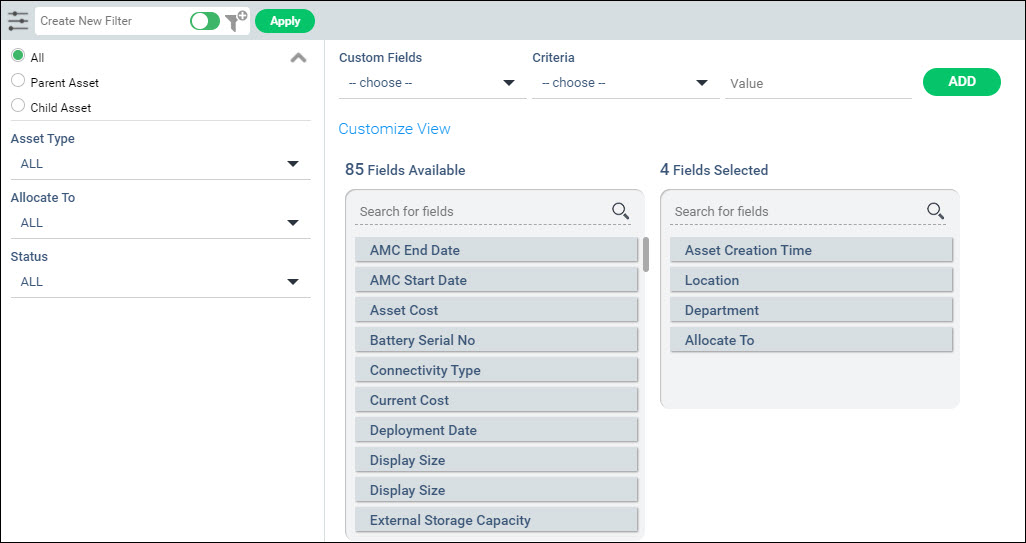The height and width of the screenshot is (543, 1026).
Task: Open the Customize View link
Action: [x=394, y=129]
